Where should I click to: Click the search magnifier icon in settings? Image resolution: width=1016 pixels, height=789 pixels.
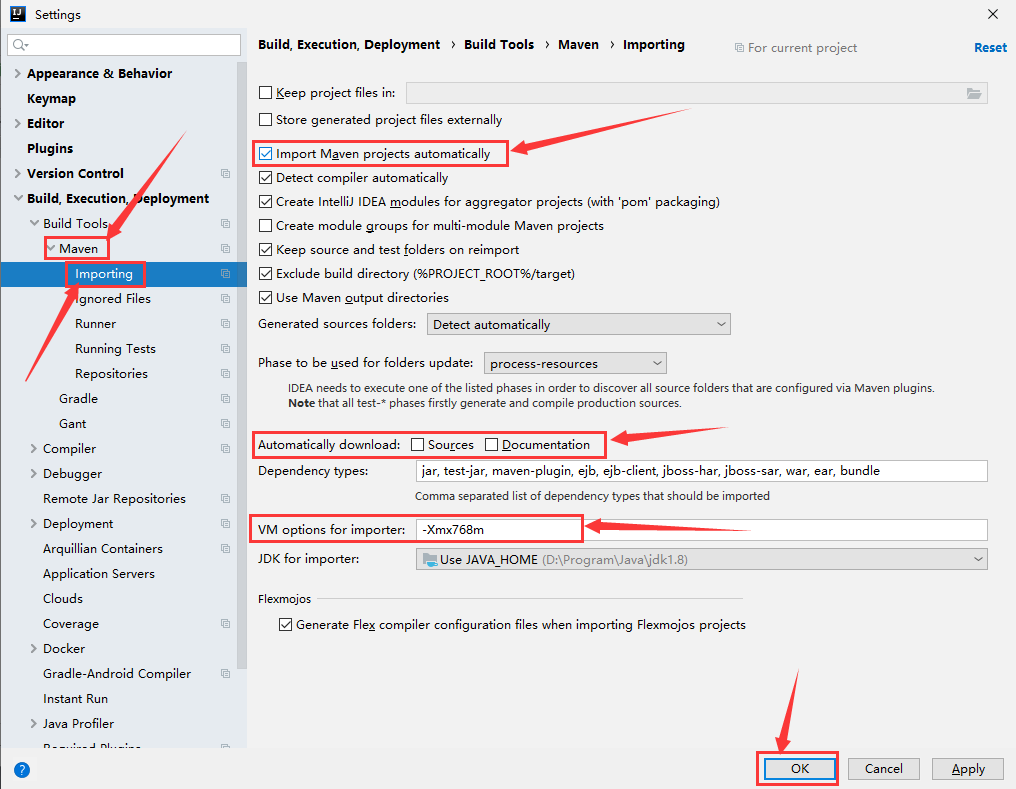pyautogui.click(x=20, y=45)
